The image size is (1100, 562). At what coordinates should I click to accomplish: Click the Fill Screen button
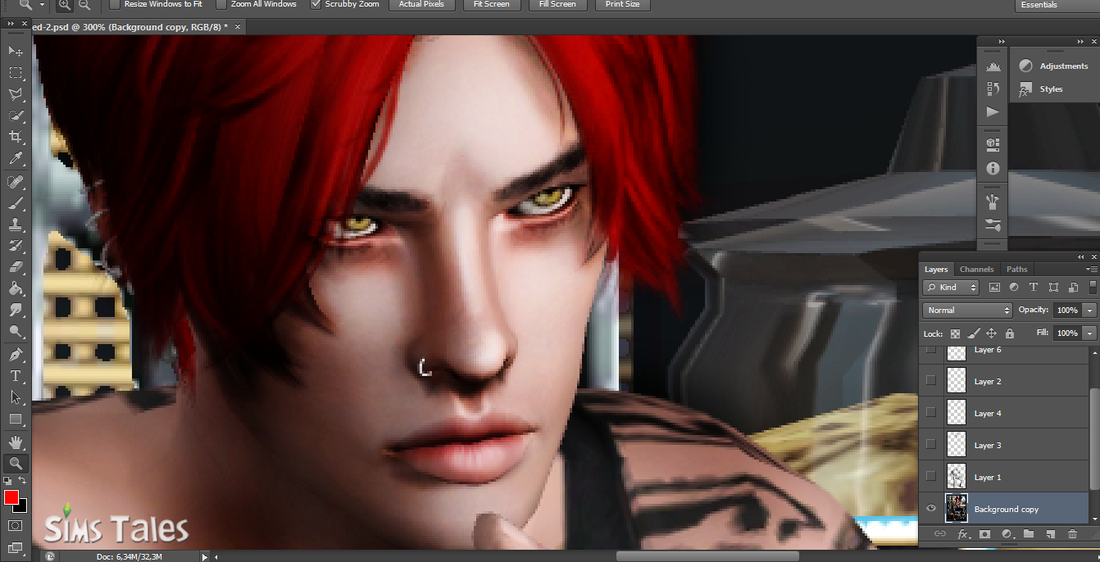[x=558, y=4]
